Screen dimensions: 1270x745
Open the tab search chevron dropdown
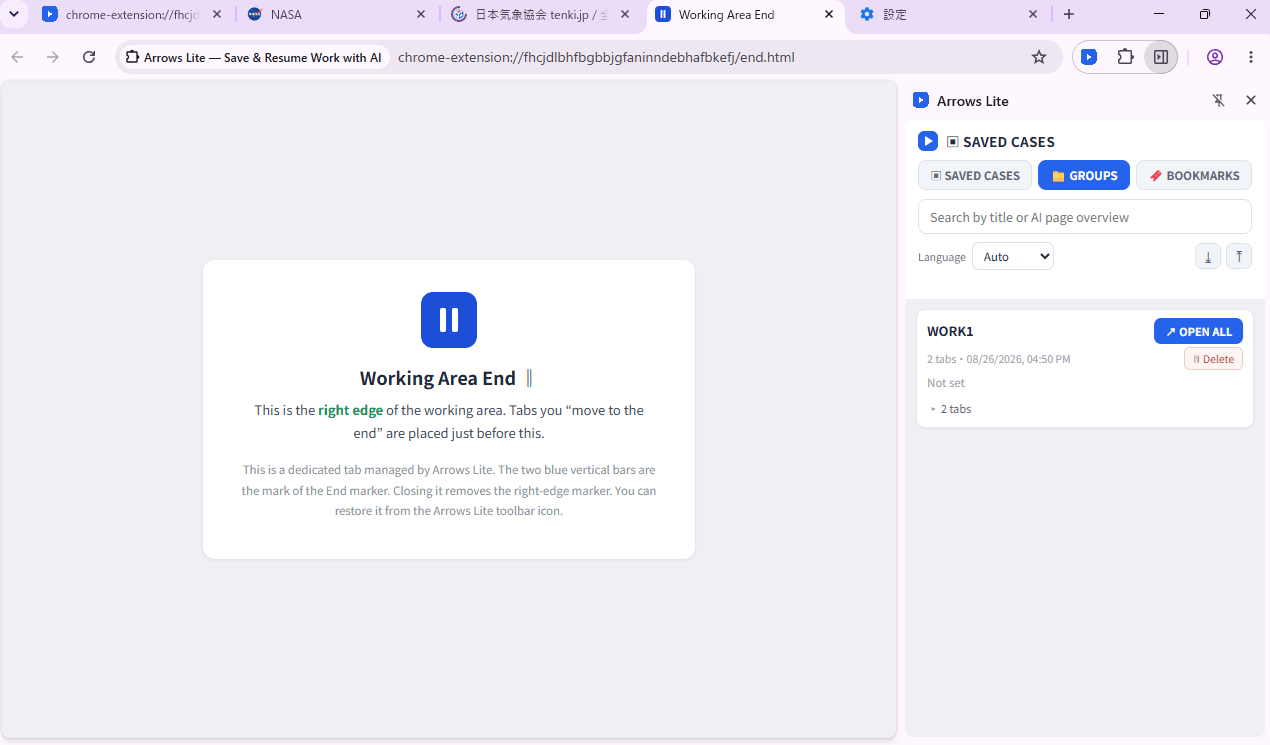click(14, 14)
